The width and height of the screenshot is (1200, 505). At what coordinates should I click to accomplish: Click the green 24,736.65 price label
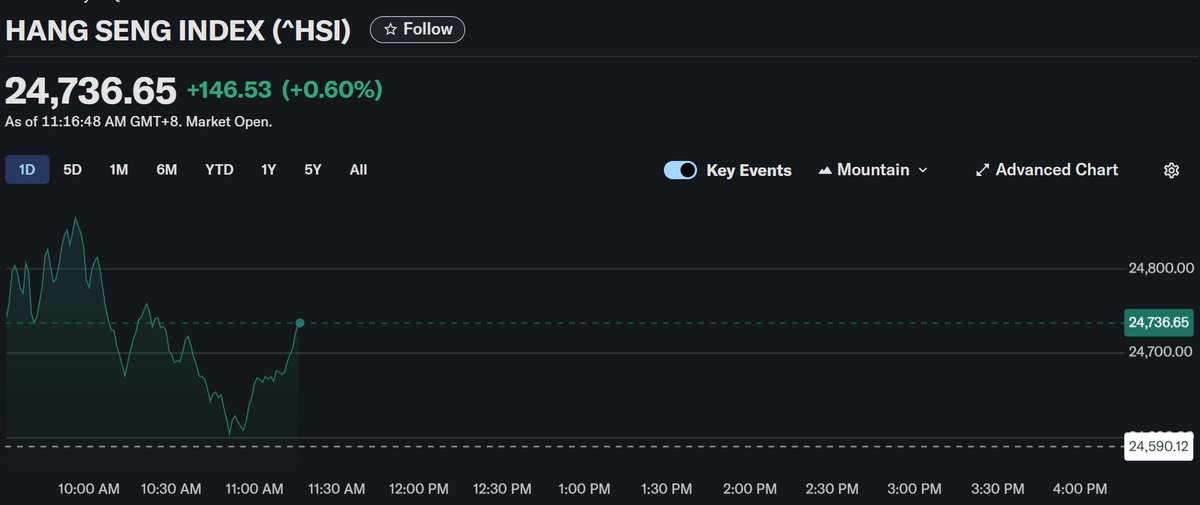coord(1160,323)
